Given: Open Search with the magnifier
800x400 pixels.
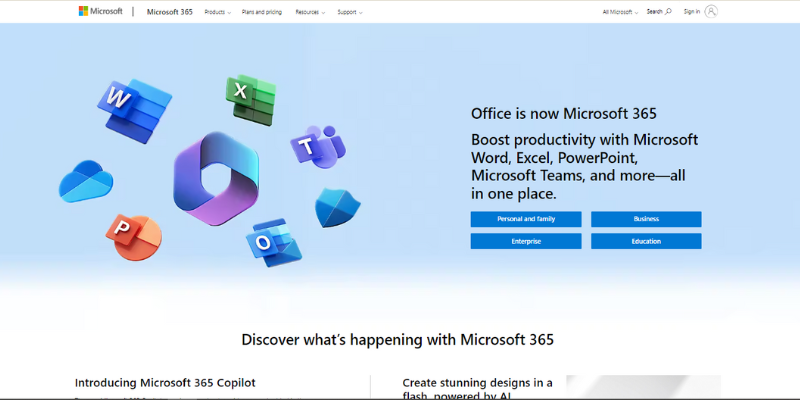Looking at the screenshot, I should pos(659,11).
